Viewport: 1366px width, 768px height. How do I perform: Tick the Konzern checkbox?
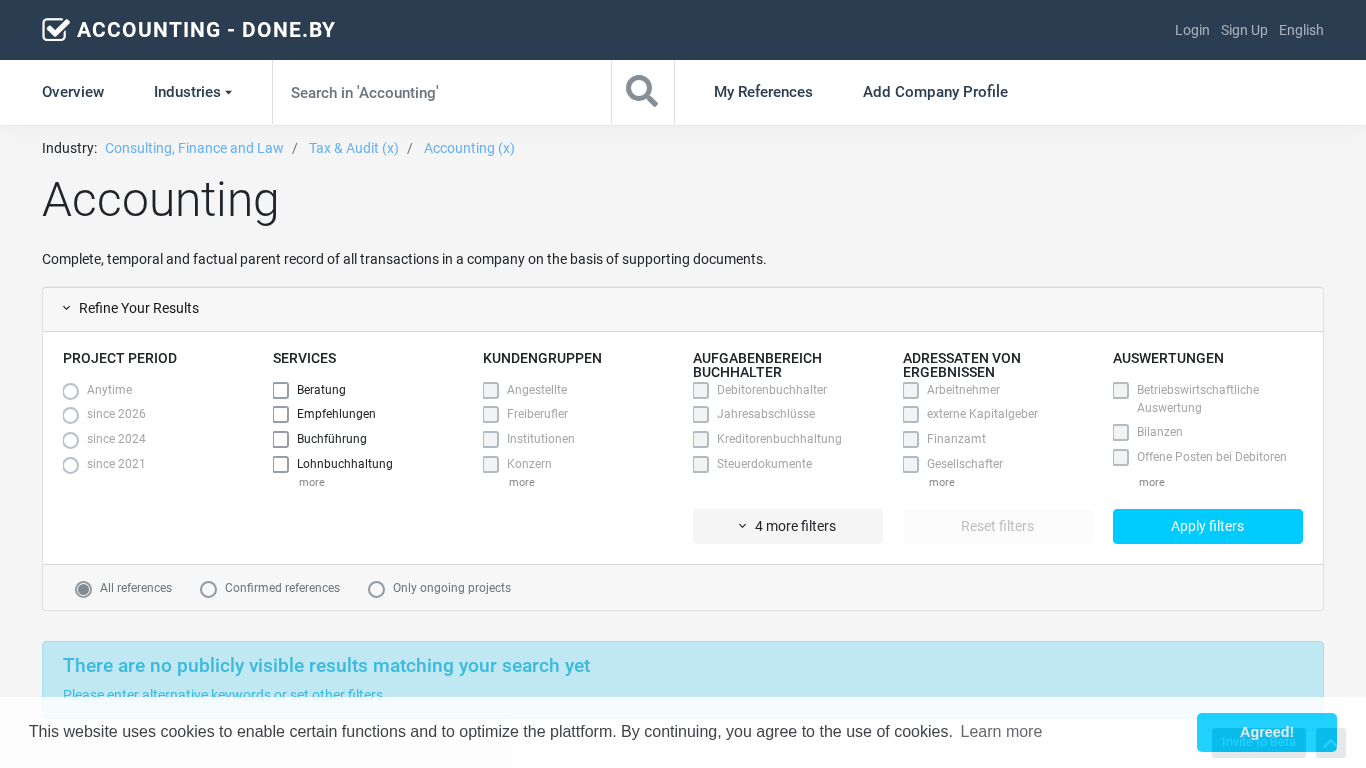[x=491, y=464]
